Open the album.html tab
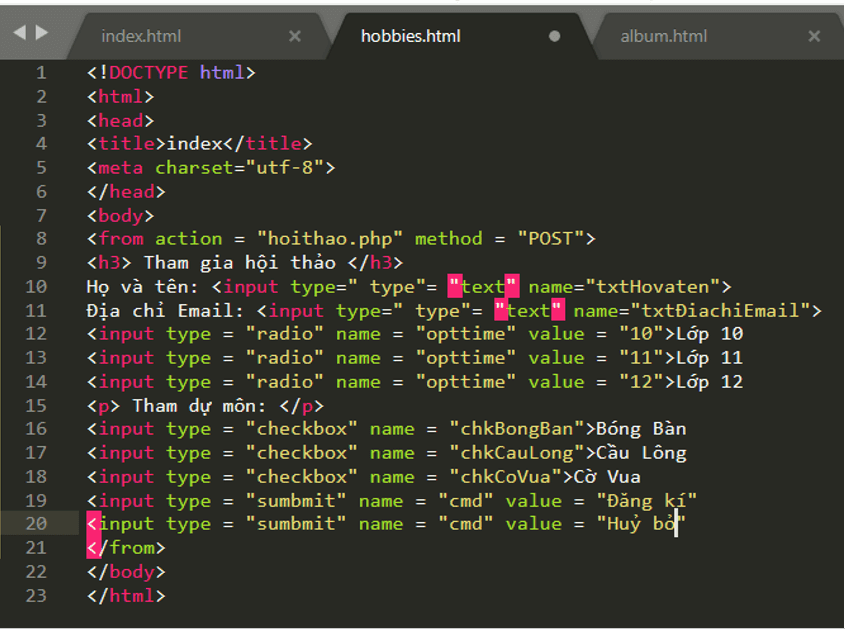This screenshot has height=629, width=845. 663,36
